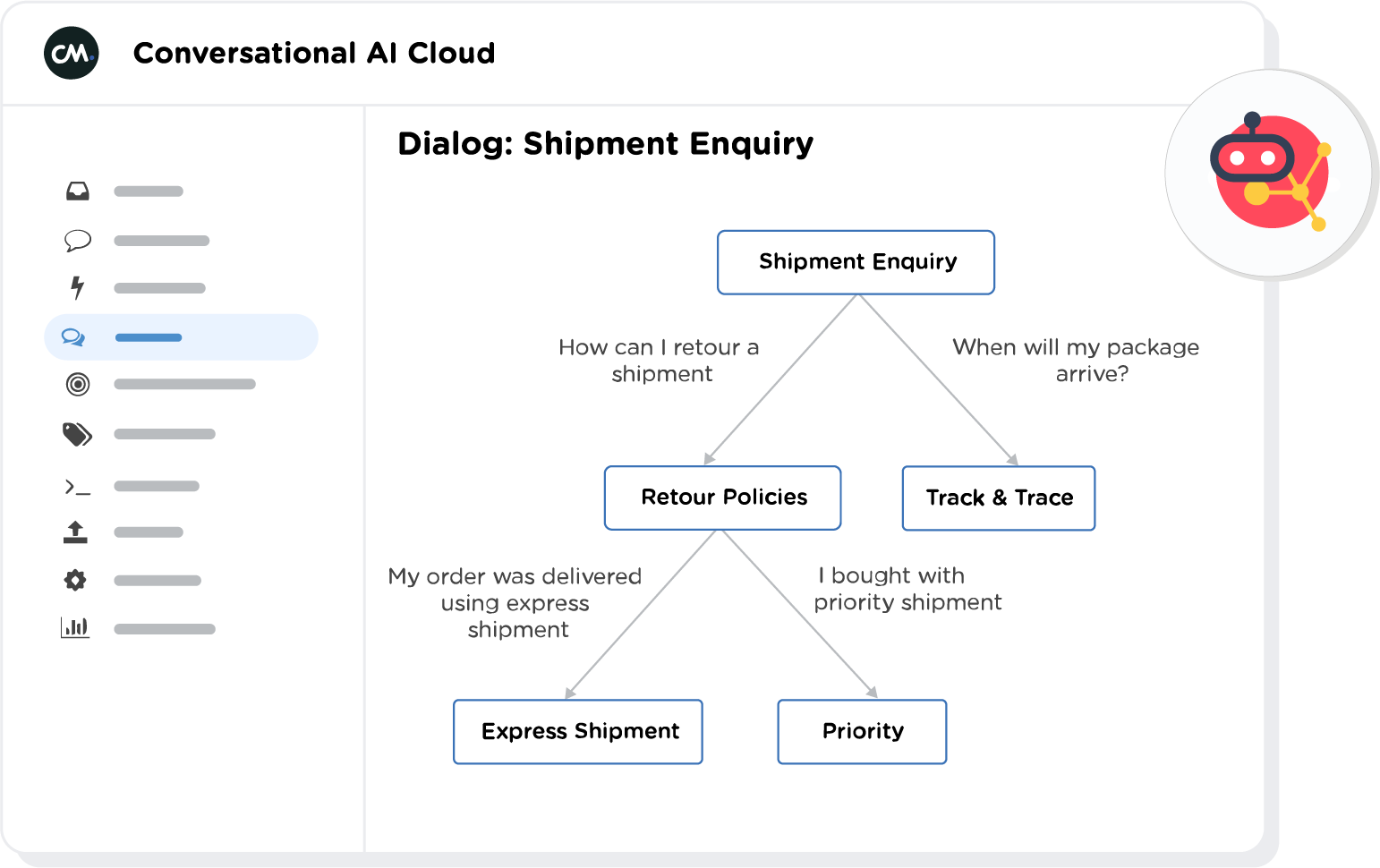Open the terminal prompt sidebar icon
The width and height of the screenshot is (1380, 868).
coord(77,487)
